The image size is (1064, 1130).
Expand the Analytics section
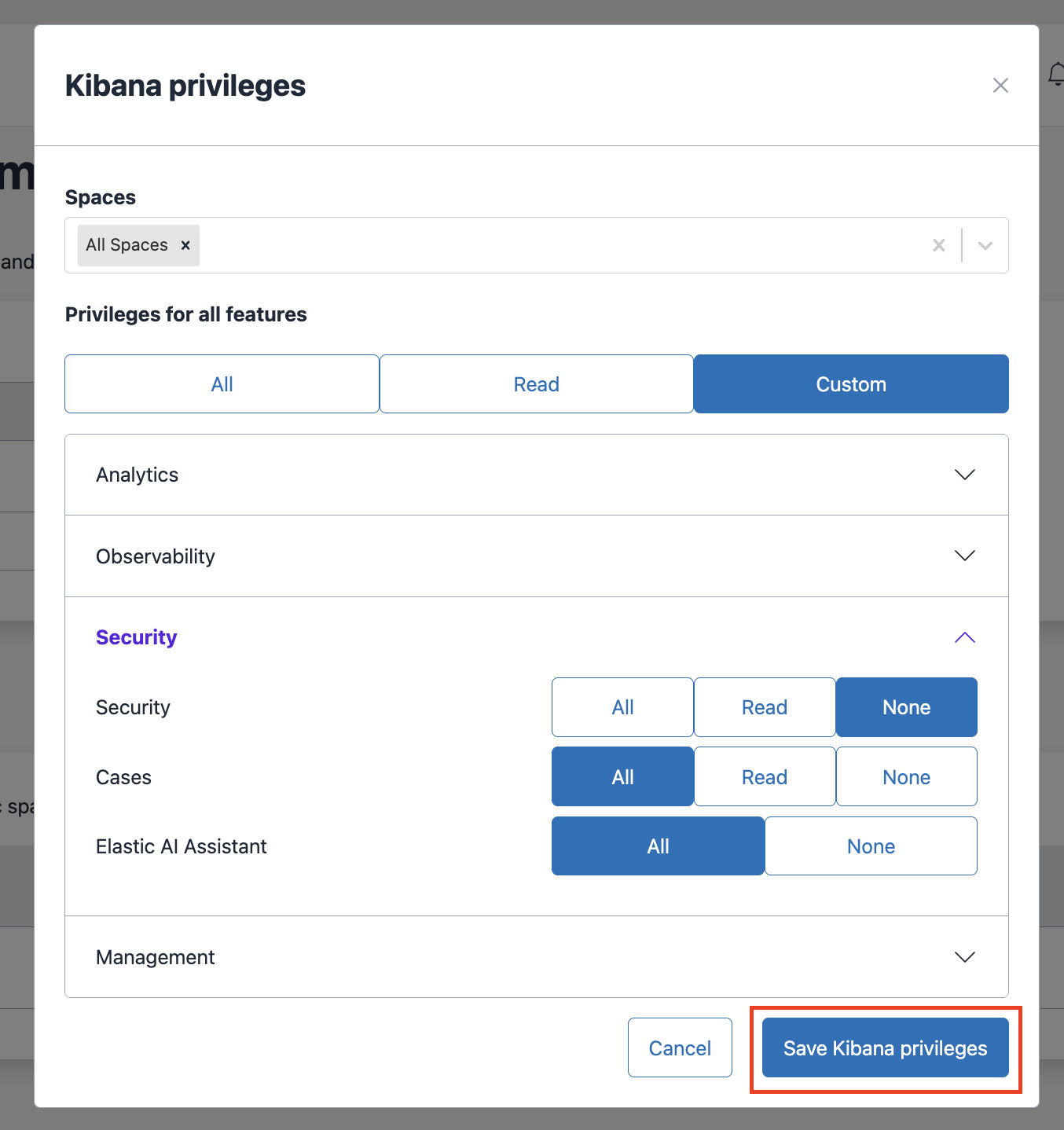[964, 475]
